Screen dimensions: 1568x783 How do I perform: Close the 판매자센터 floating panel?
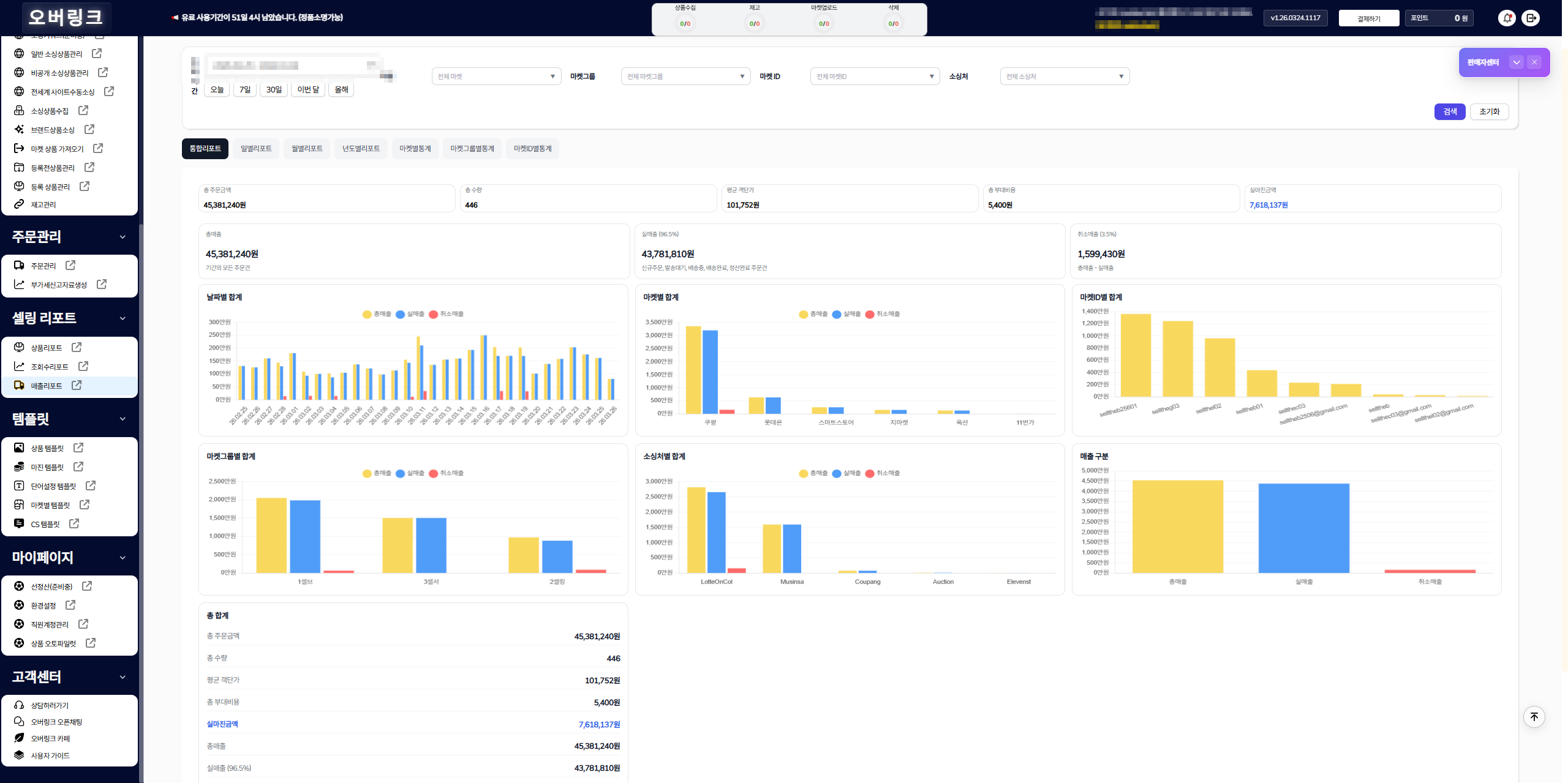[1534, 62]
